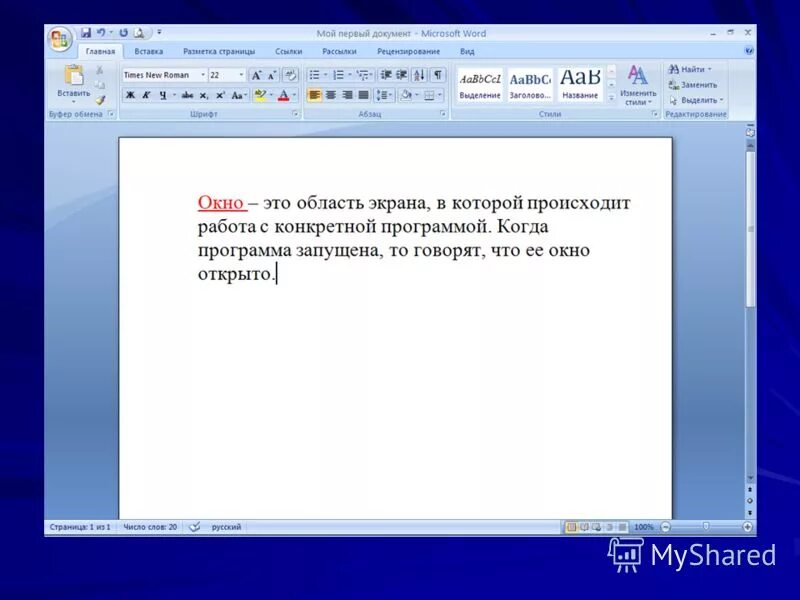Open Word help with the question mark icon

[749, 51]
